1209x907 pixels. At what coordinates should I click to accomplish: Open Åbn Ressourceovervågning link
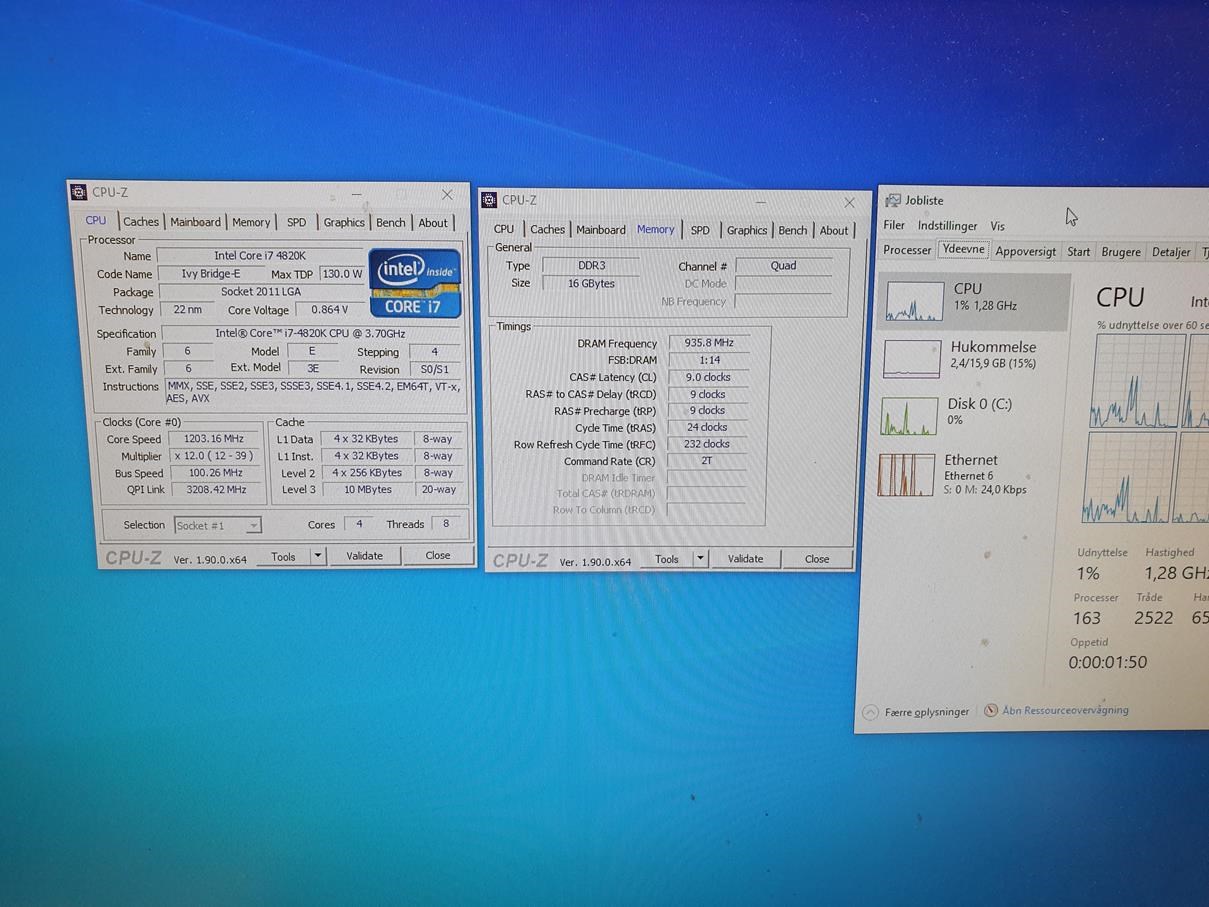(x=1064, y=710)
